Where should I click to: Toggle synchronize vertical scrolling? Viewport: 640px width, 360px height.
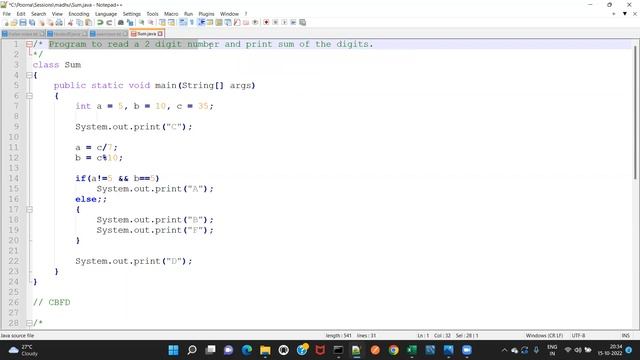click(x=162, y=22)
